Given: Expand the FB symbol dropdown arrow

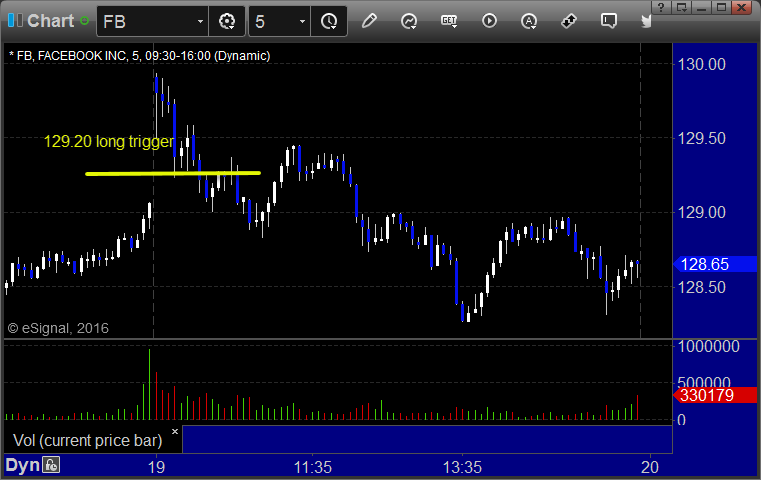Looking at the screenshot, I should [200, 21].
